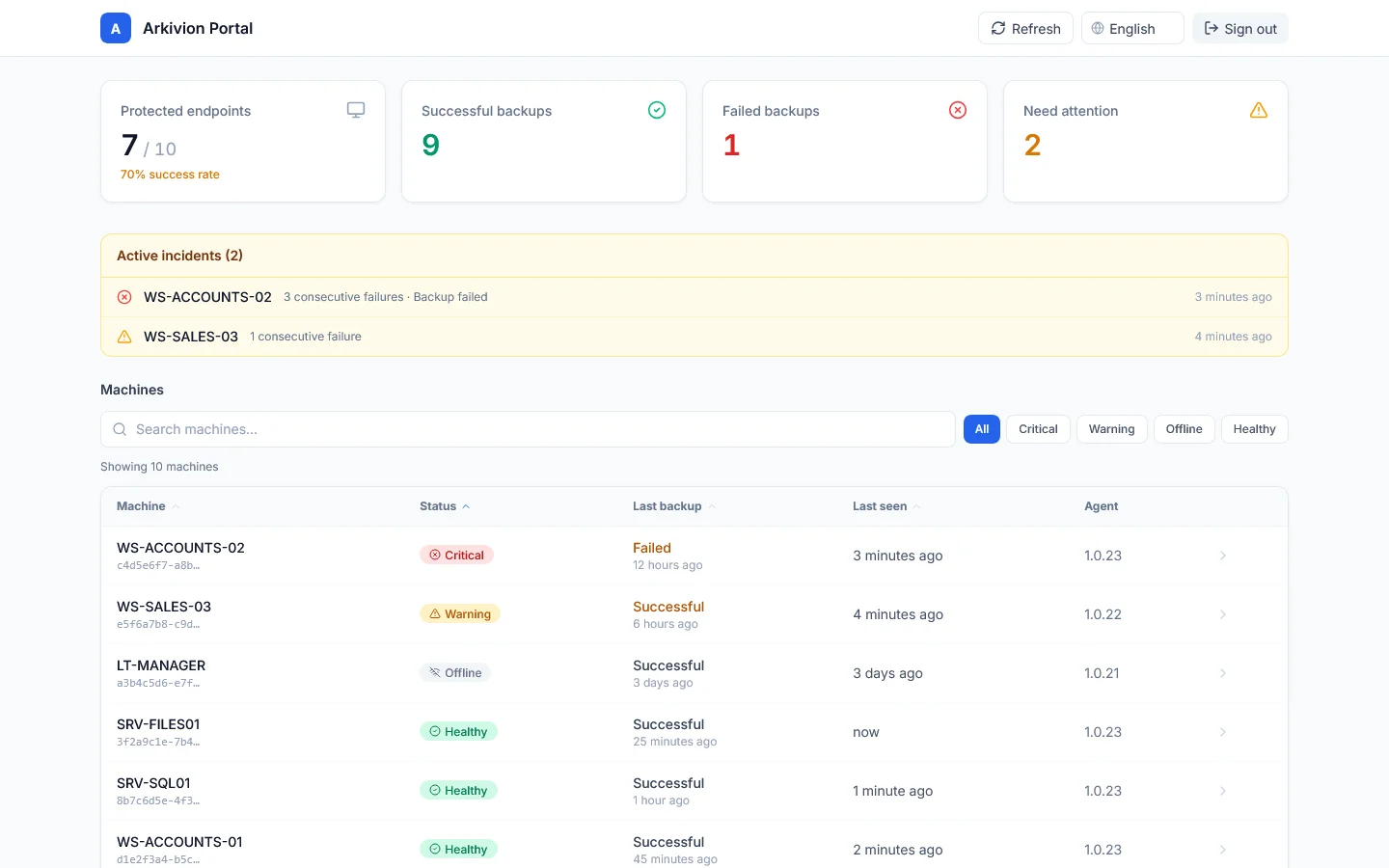Viewport: 1389px width, 868px height.
Task: Click the Critical status badge for WS-ACCOUNTS-02
Action: [457, 556]
